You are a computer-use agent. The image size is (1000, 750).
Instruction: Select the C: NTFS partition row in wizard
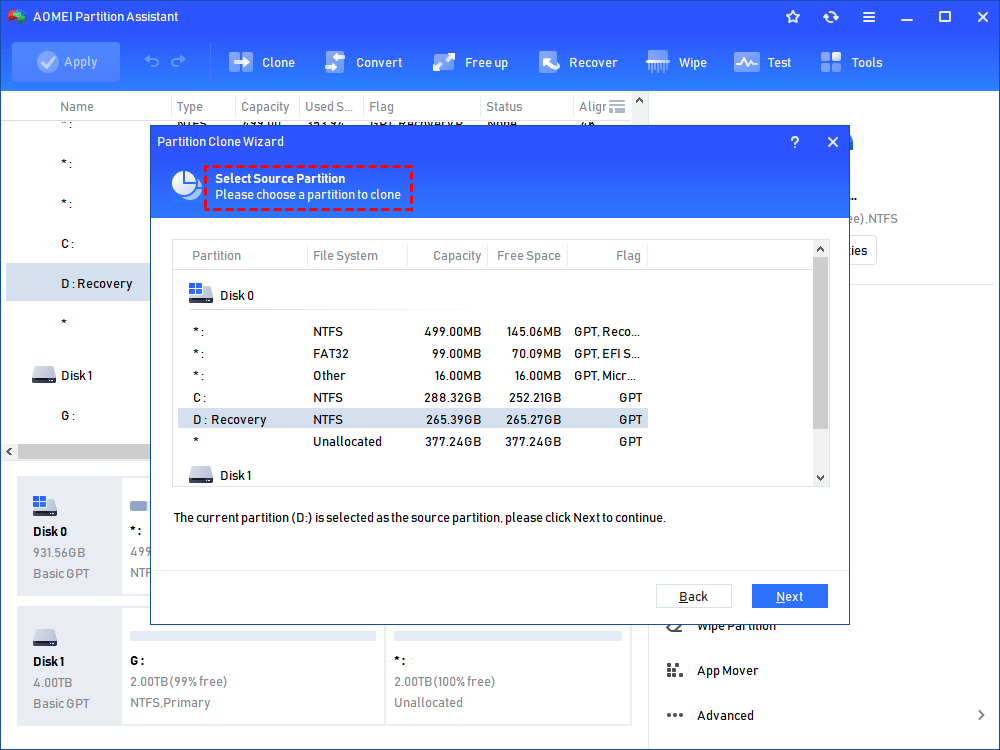(413, 397)
